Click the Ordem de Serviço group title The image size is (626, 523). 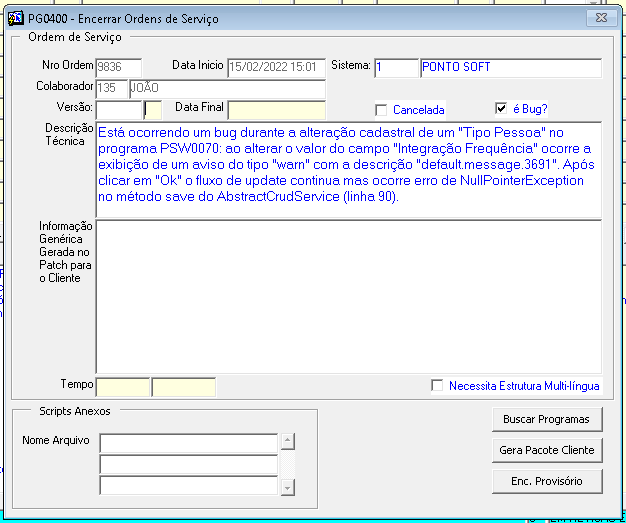75,37
